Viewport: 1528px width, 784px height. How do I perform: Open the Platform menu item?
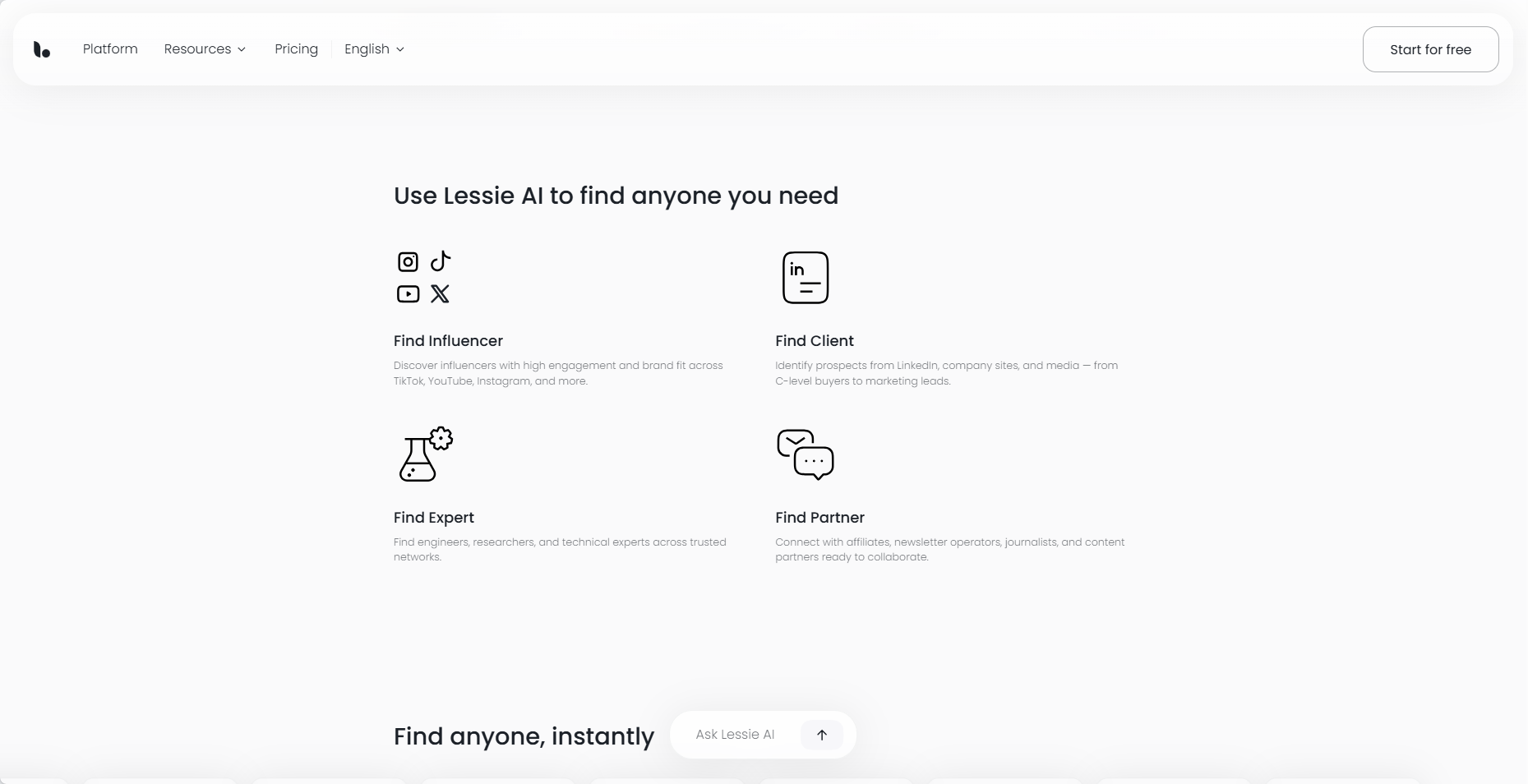pos(110,49)
